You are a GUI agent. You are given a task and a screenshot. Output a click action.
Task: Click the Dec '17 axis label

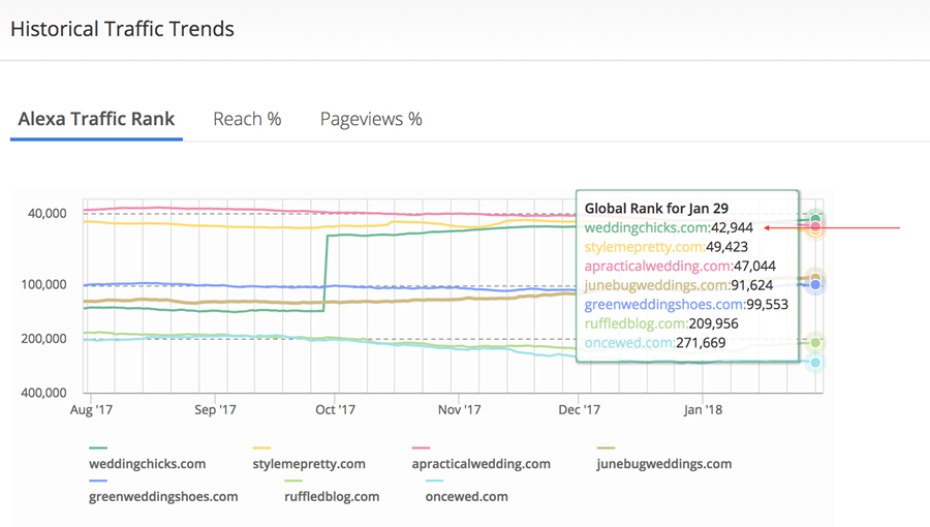579,410
